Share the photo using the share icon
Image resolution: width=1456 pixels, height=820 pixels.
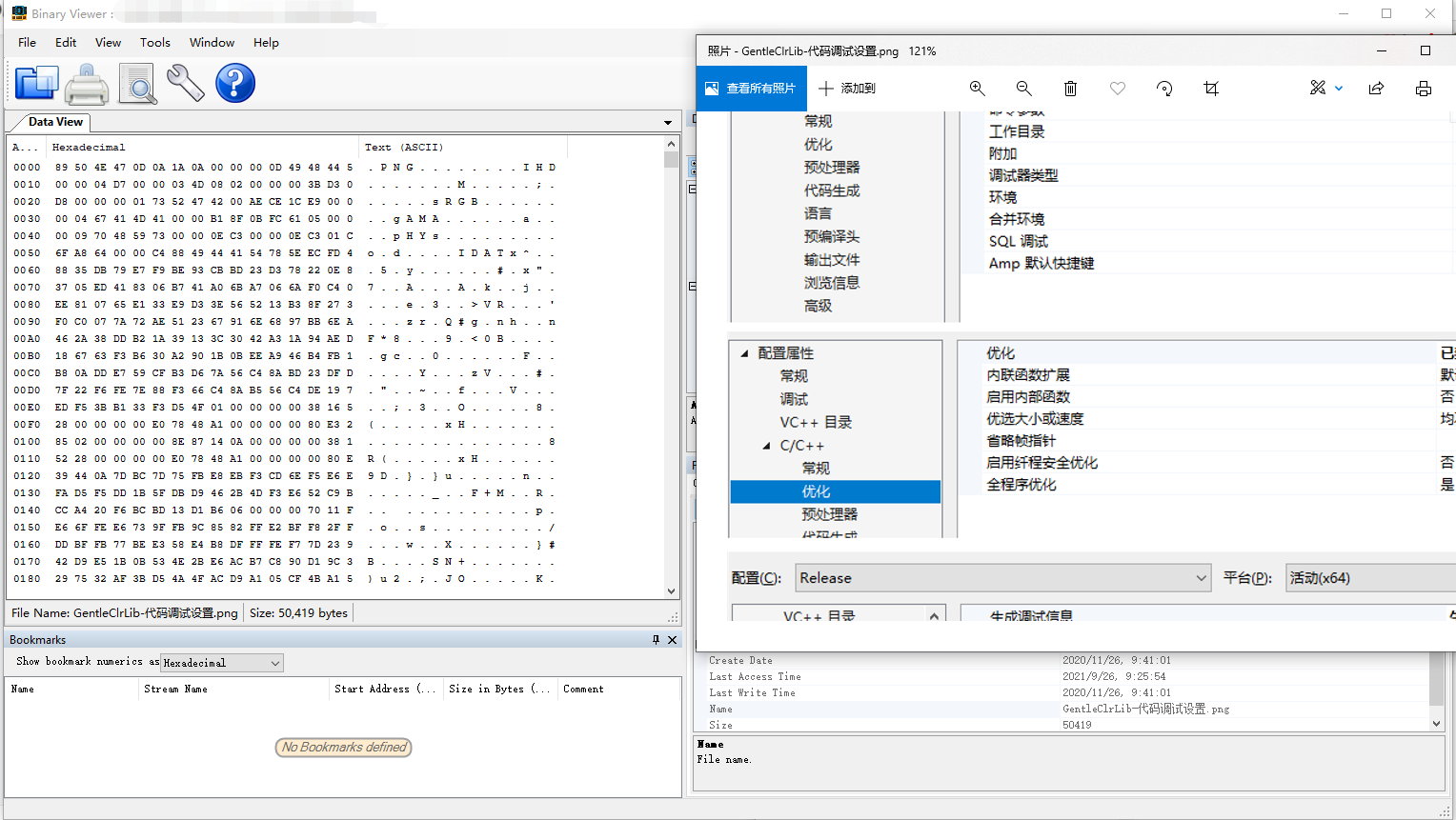1376,88
